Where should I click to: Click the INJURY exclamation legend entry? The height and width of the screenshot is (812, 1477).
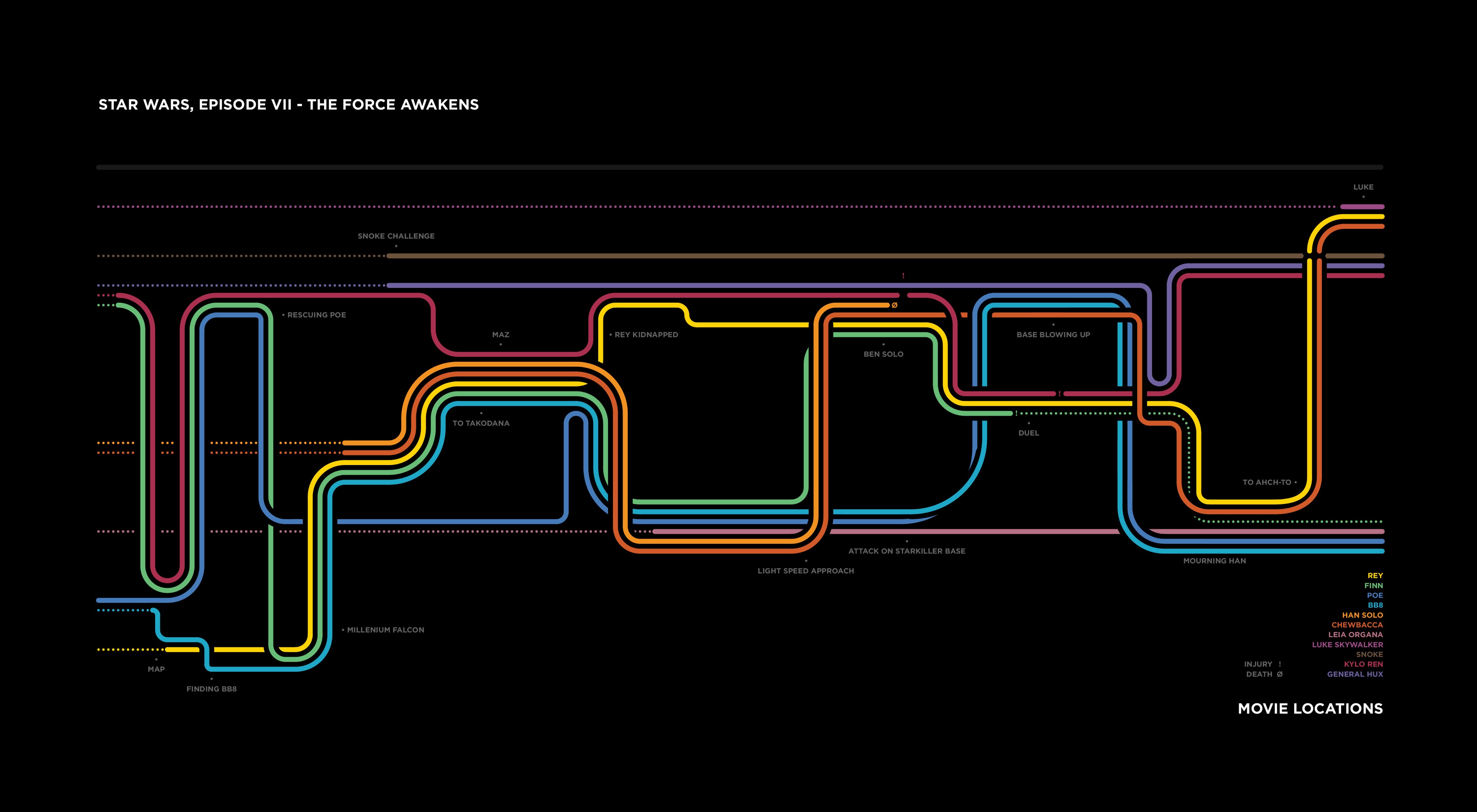[1262, 664]
